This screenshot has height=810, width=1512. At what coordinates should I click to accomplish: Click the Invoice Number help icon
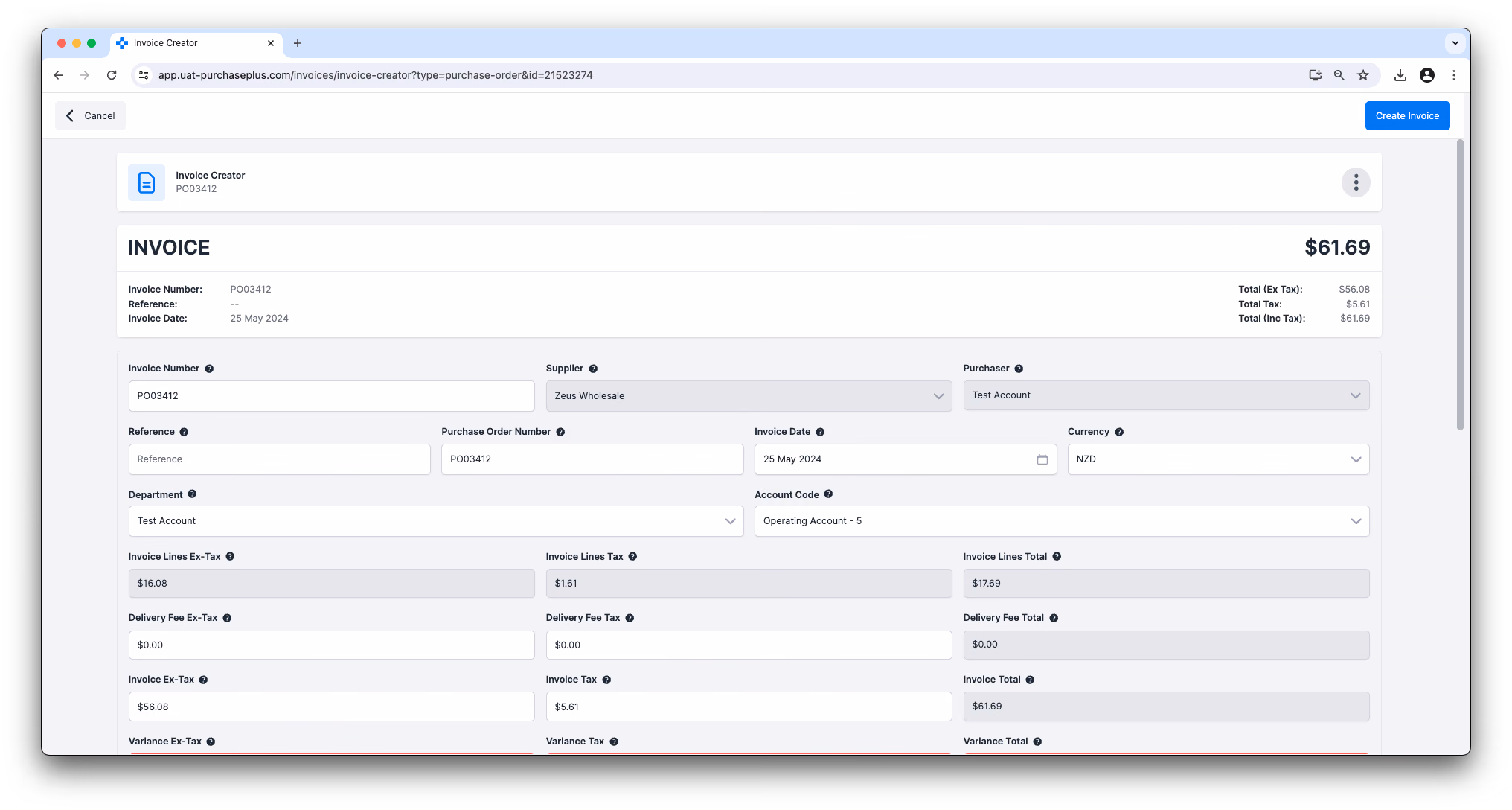[209, 369]
